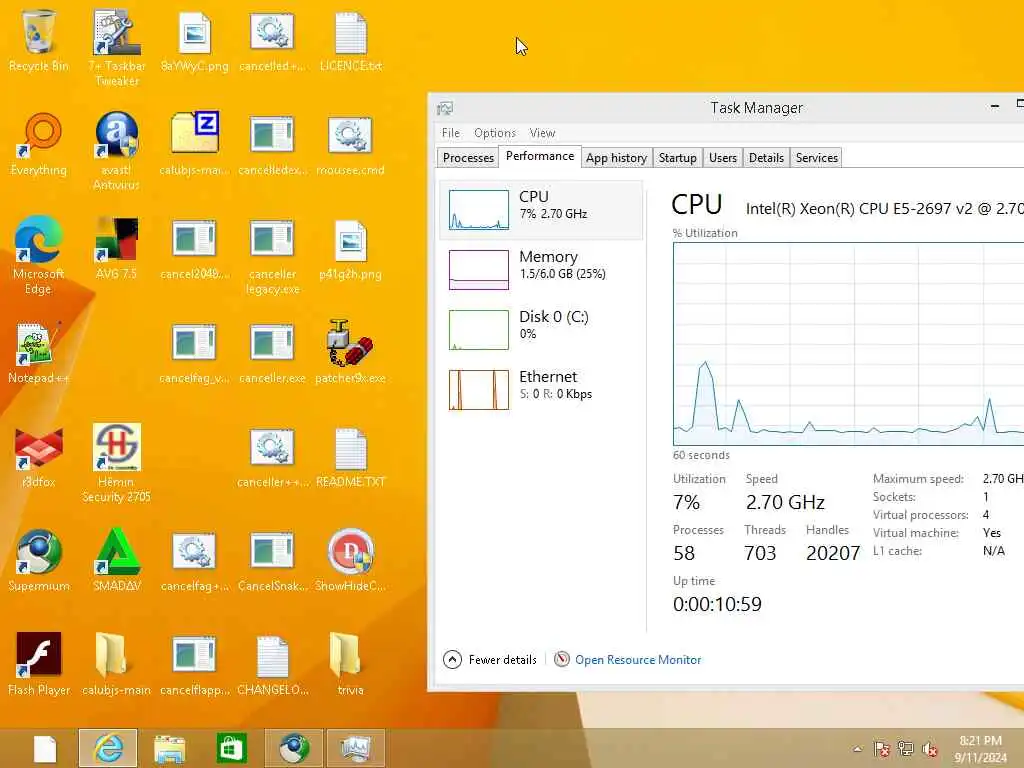Click the Action Center flag tray icon

pyautogui.click(x=882, y=749)
